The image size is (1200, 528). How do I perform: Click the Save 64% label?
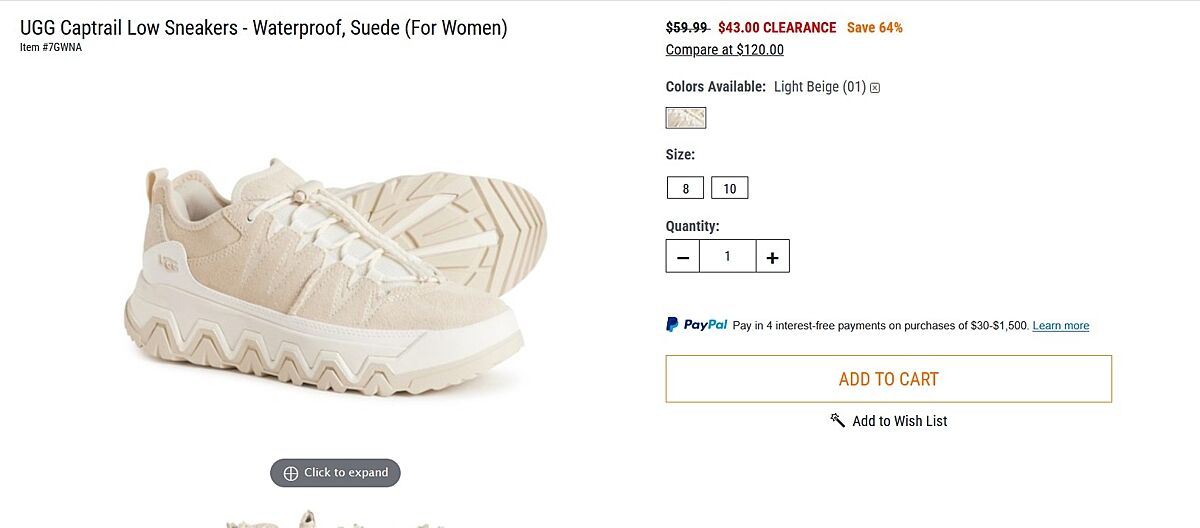pos(875,28)
